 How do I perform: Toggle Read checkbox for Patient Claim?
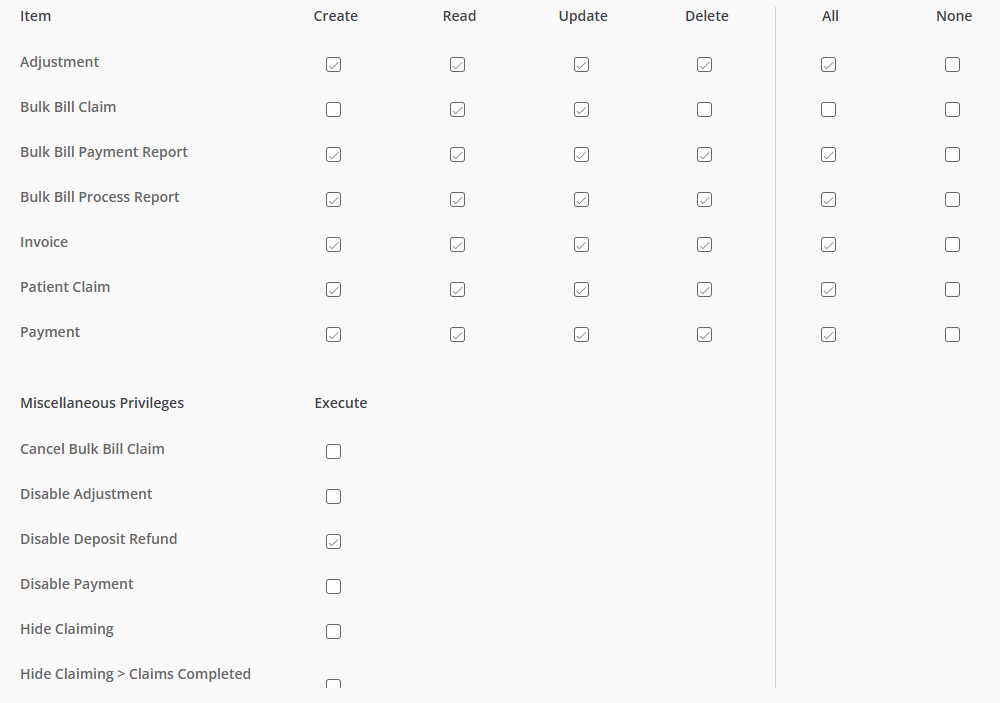(x=457, y=290)
